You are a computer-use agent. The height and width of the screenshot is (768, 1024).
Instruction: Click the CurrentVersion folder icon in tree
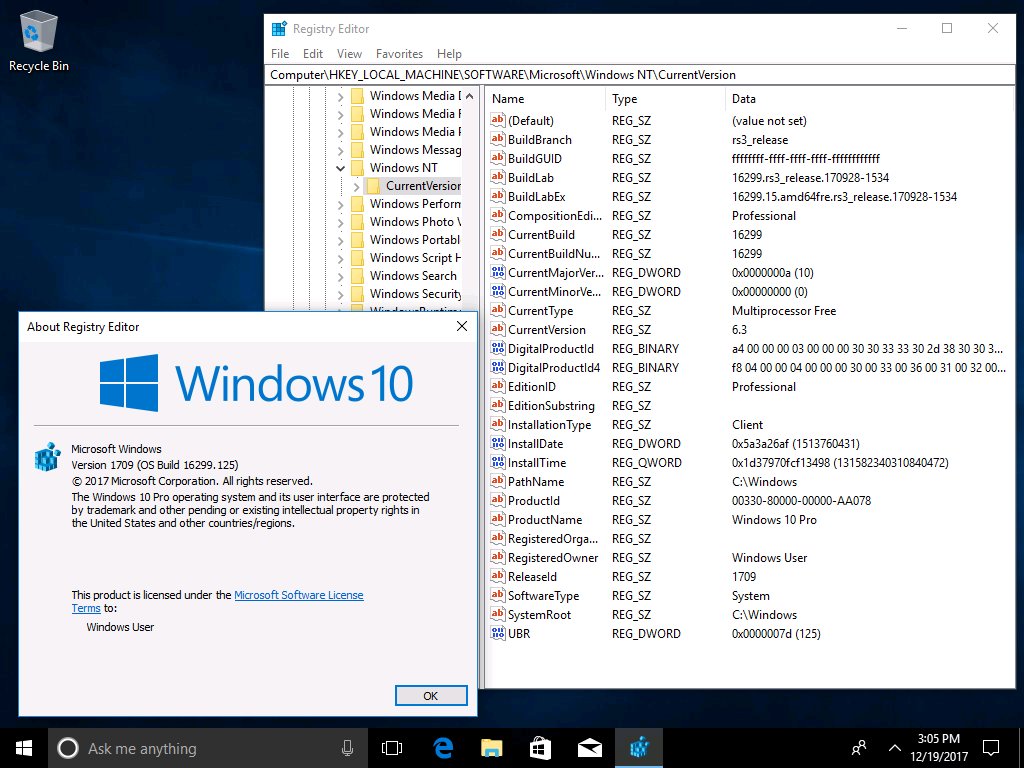374,185
